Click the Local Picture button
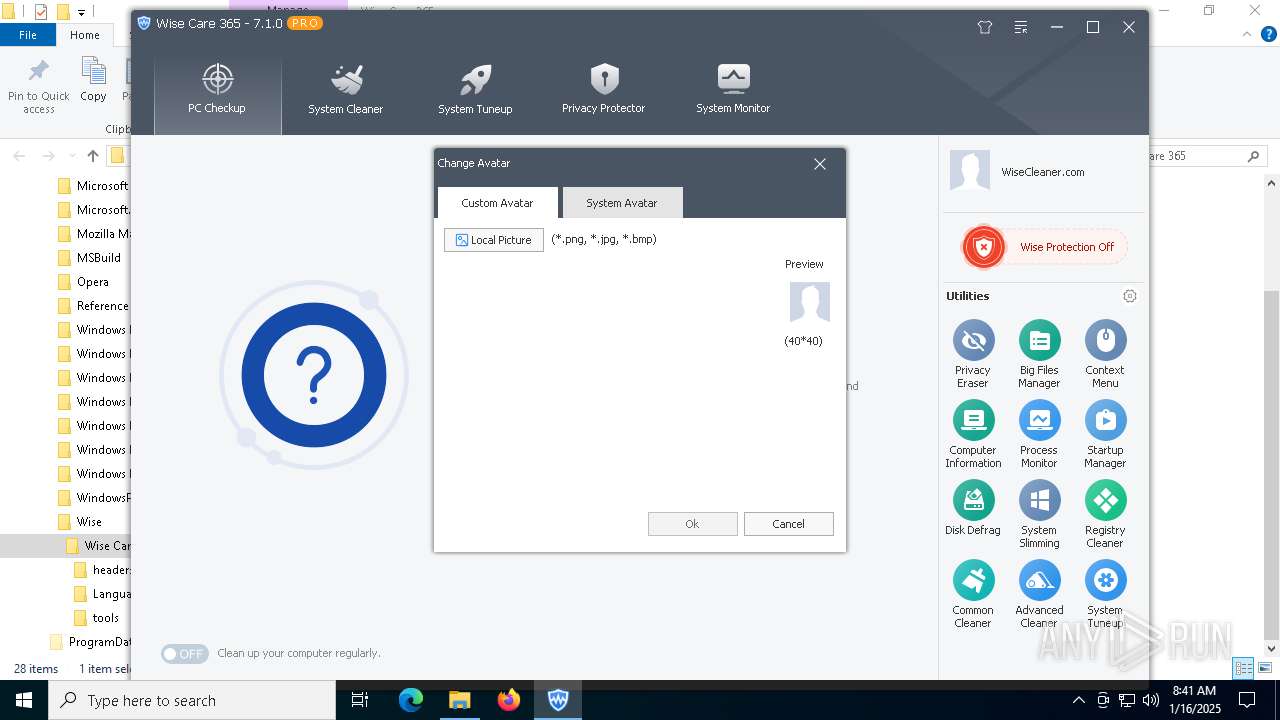This screenshot has height=720, width=1280. 494,240
